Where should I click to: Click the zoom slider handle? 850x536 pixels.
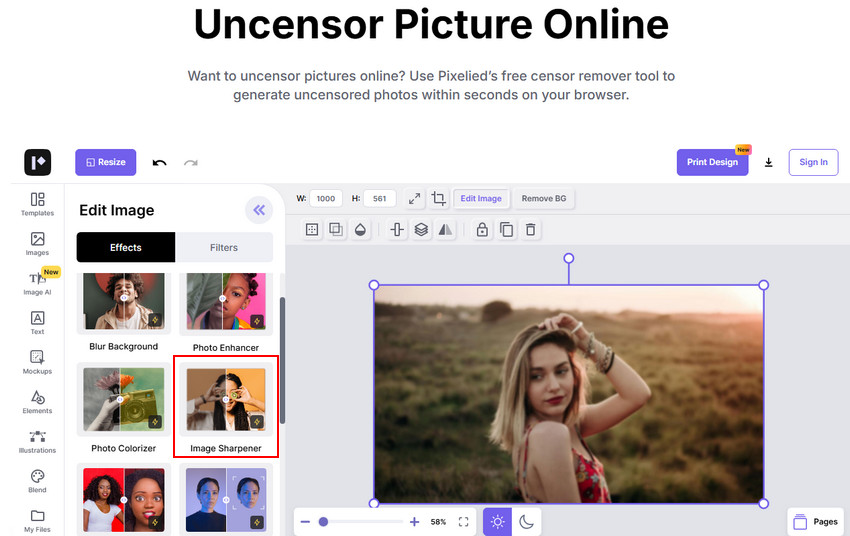click(323, 522)
